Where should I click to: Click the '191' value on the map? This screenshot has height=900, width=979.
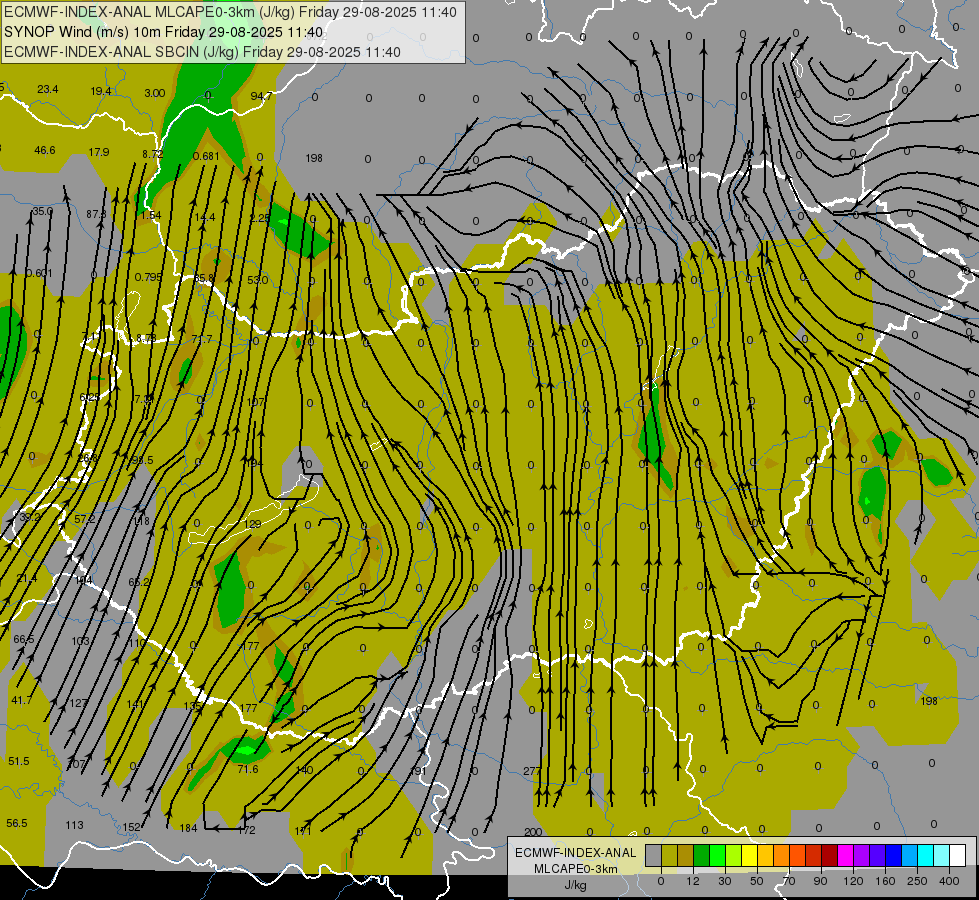[418, 771]
